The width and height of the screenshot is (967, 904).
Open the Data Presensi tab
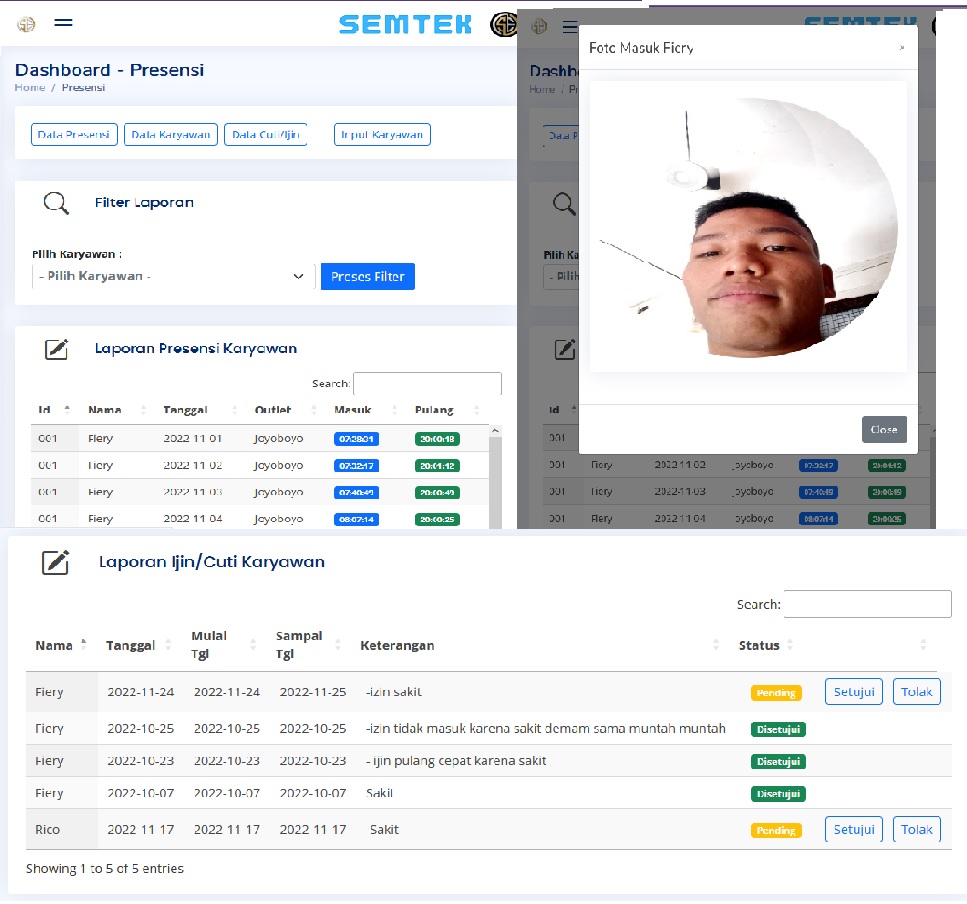[x=74, y=135]
